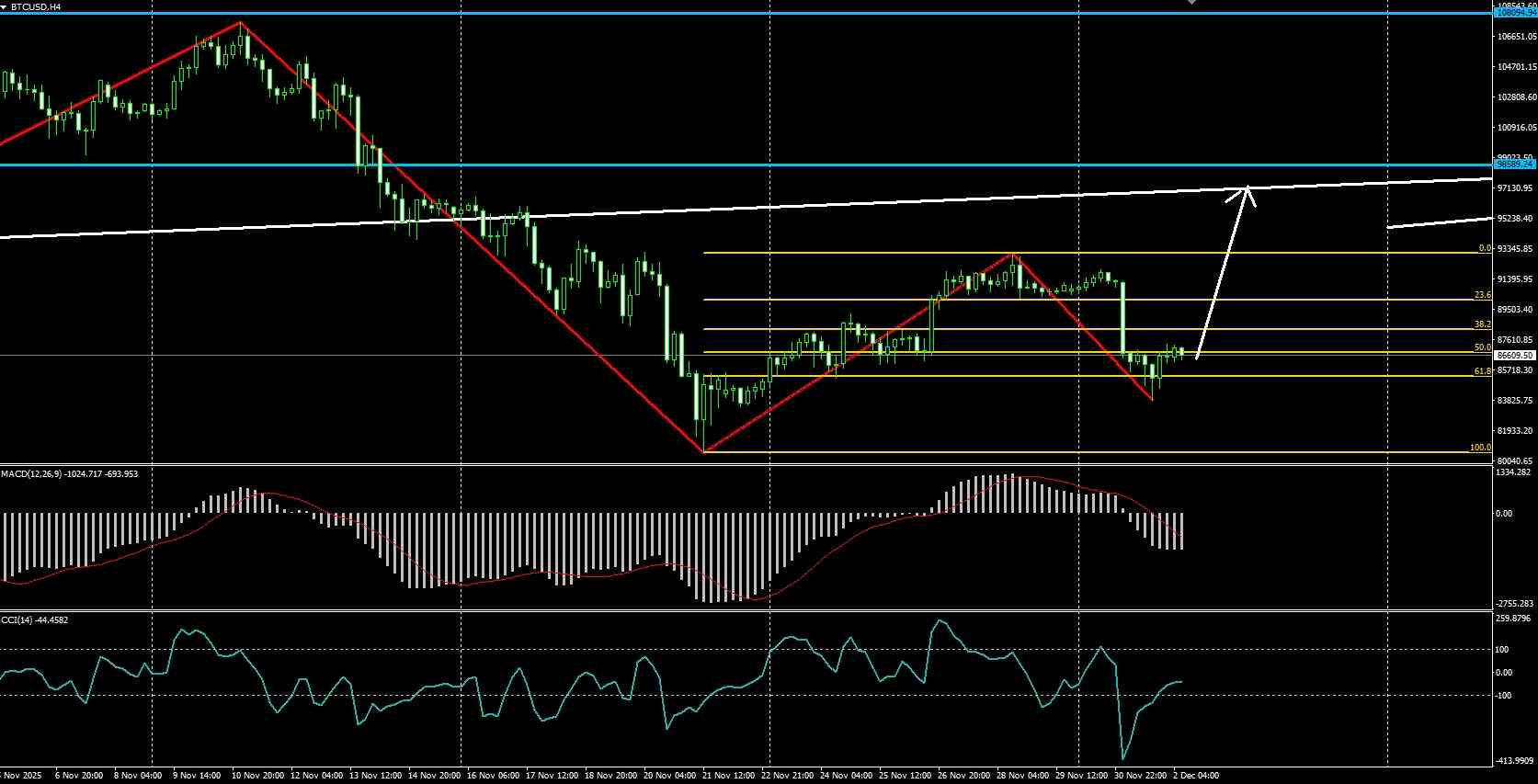Click the blue 98589.24 price label
Screen dimensions: 1538x784
click(1515, 165)
